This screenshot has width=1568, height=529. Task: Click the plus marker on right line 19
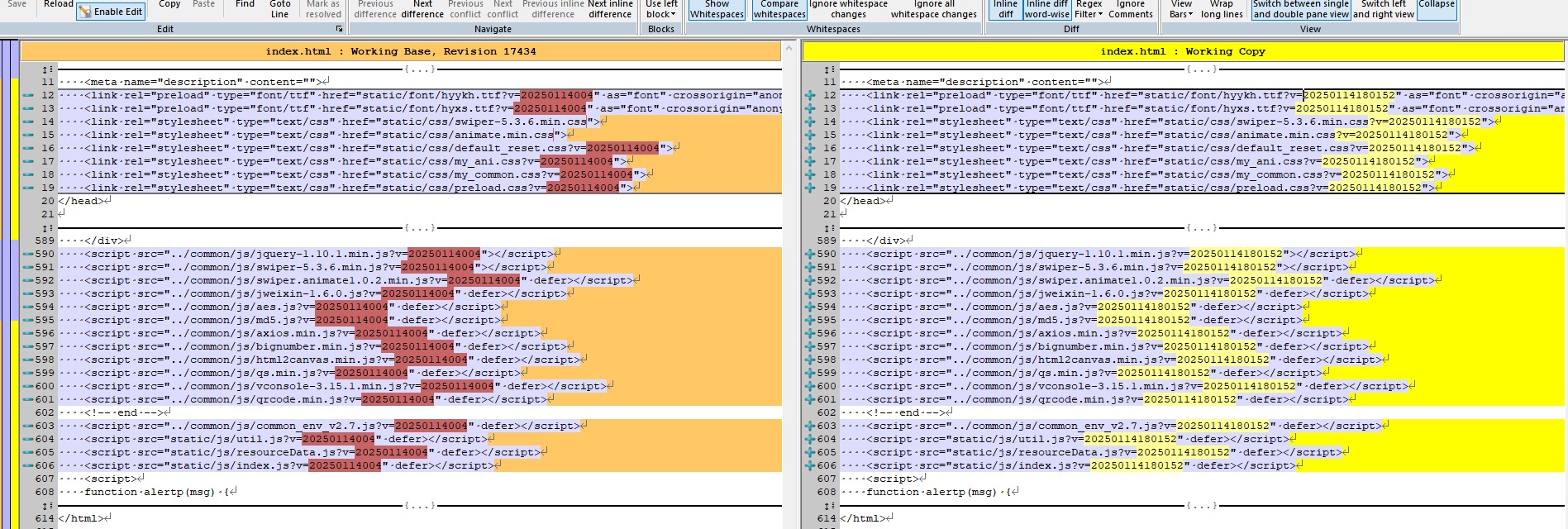point(810,188)
